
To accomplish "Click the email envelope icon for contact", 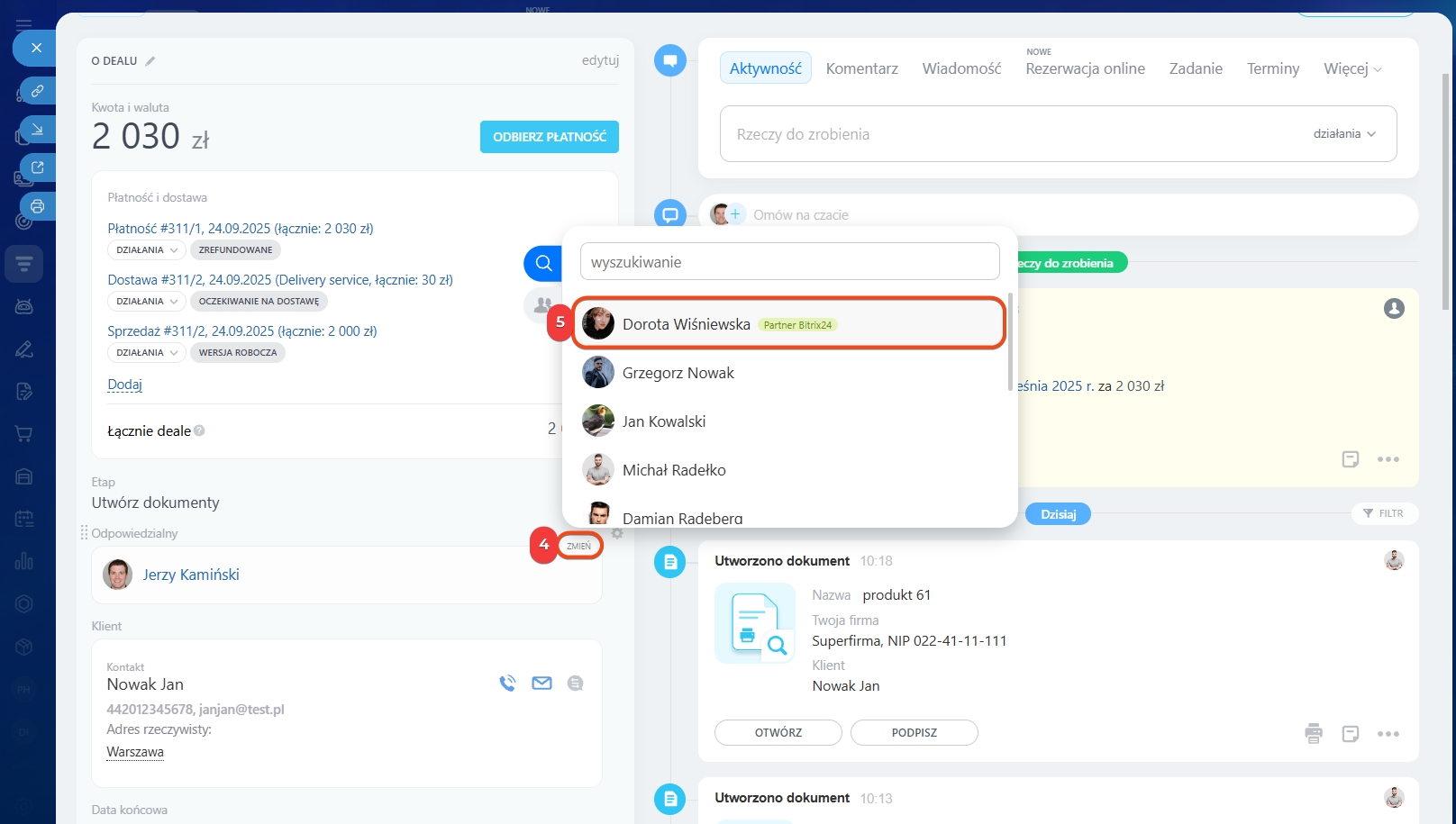I will 541,684.
